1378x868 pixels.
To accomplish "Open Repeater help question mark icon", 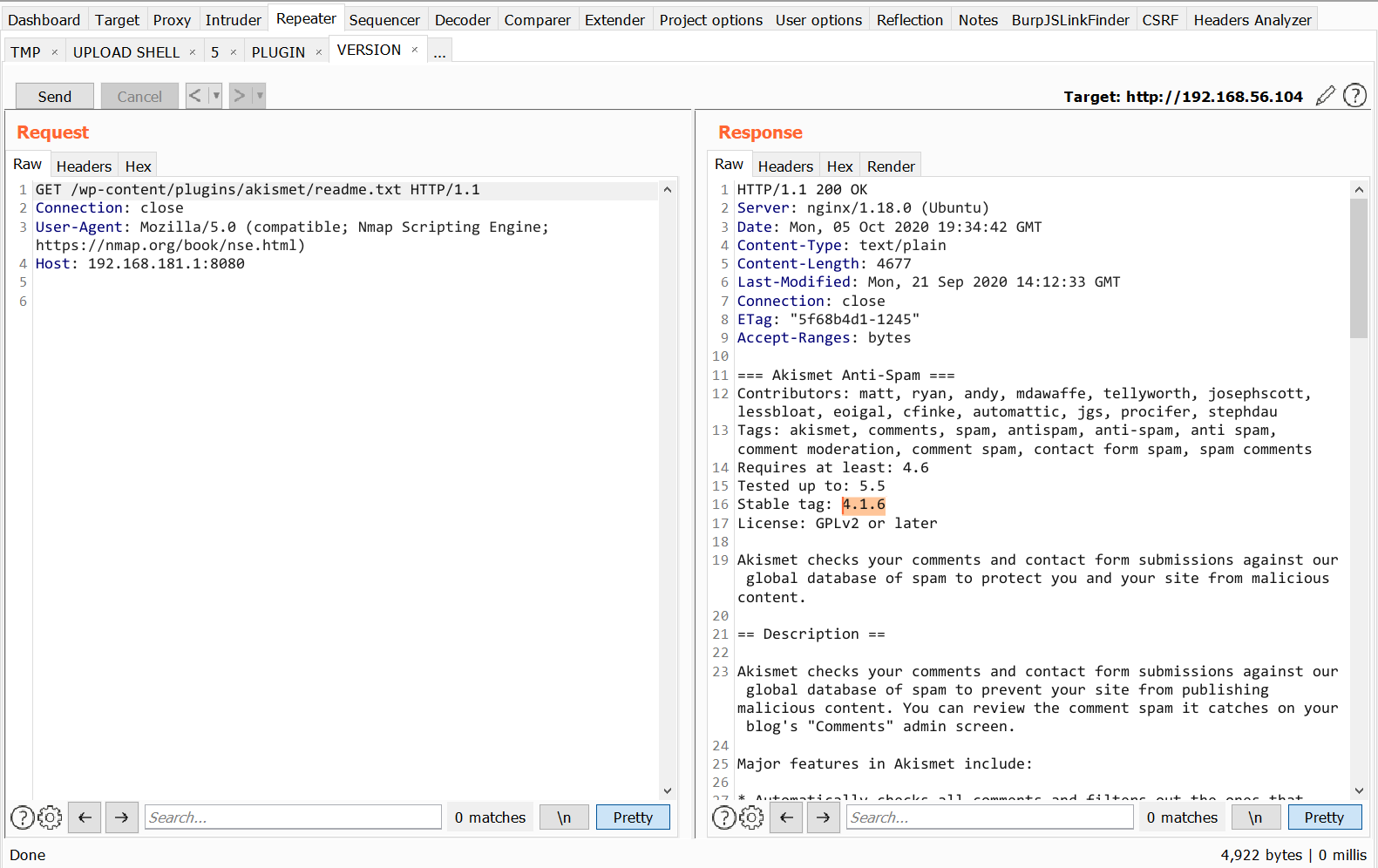I will point(1354,96).
